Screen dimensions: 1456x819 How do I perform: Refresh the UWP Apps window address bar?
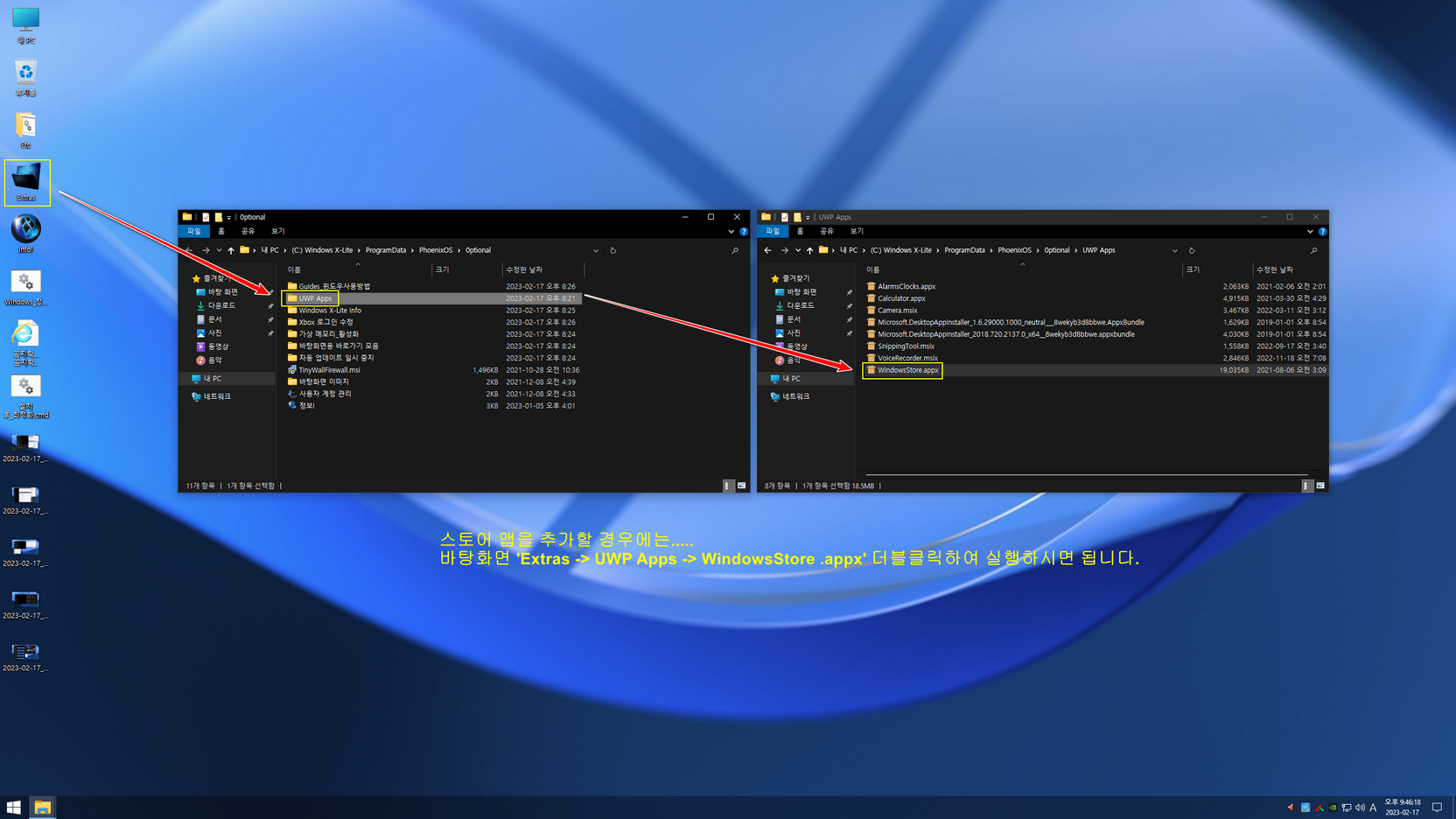[1192, 250]
